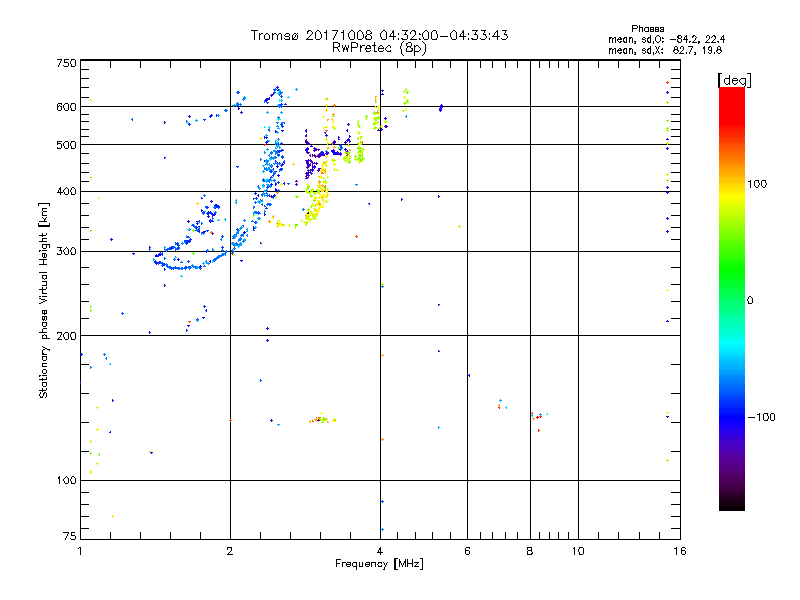Click the [deg] label above color bar
The image size is (800, 600).
pos(734,80)
